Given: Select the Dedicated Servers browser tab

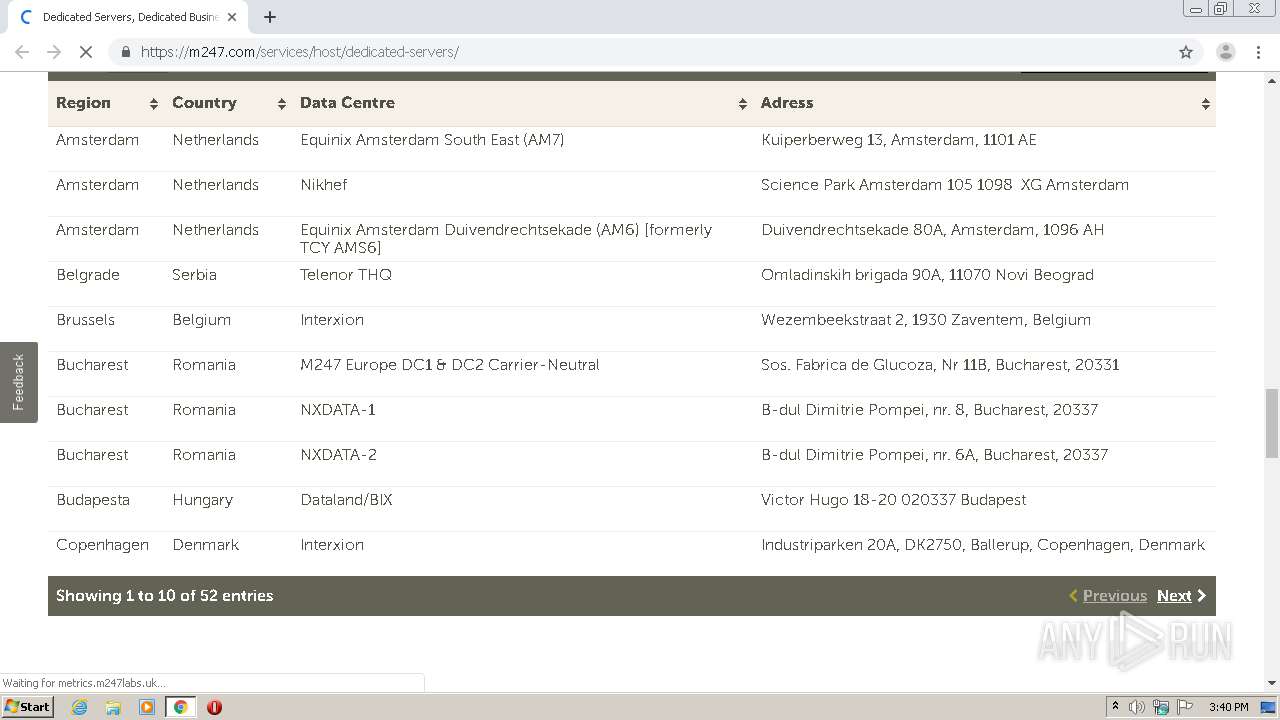Looking at the screenshot, I should (128, 17).
